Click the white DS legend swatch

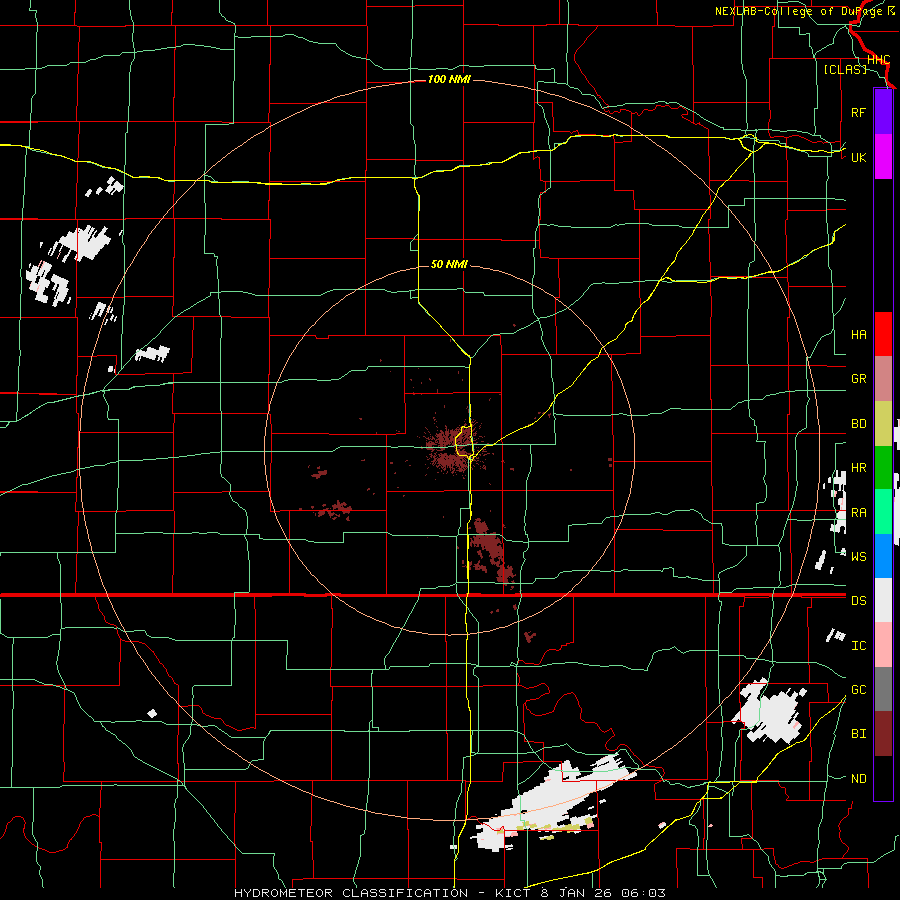tap(883, 600)
